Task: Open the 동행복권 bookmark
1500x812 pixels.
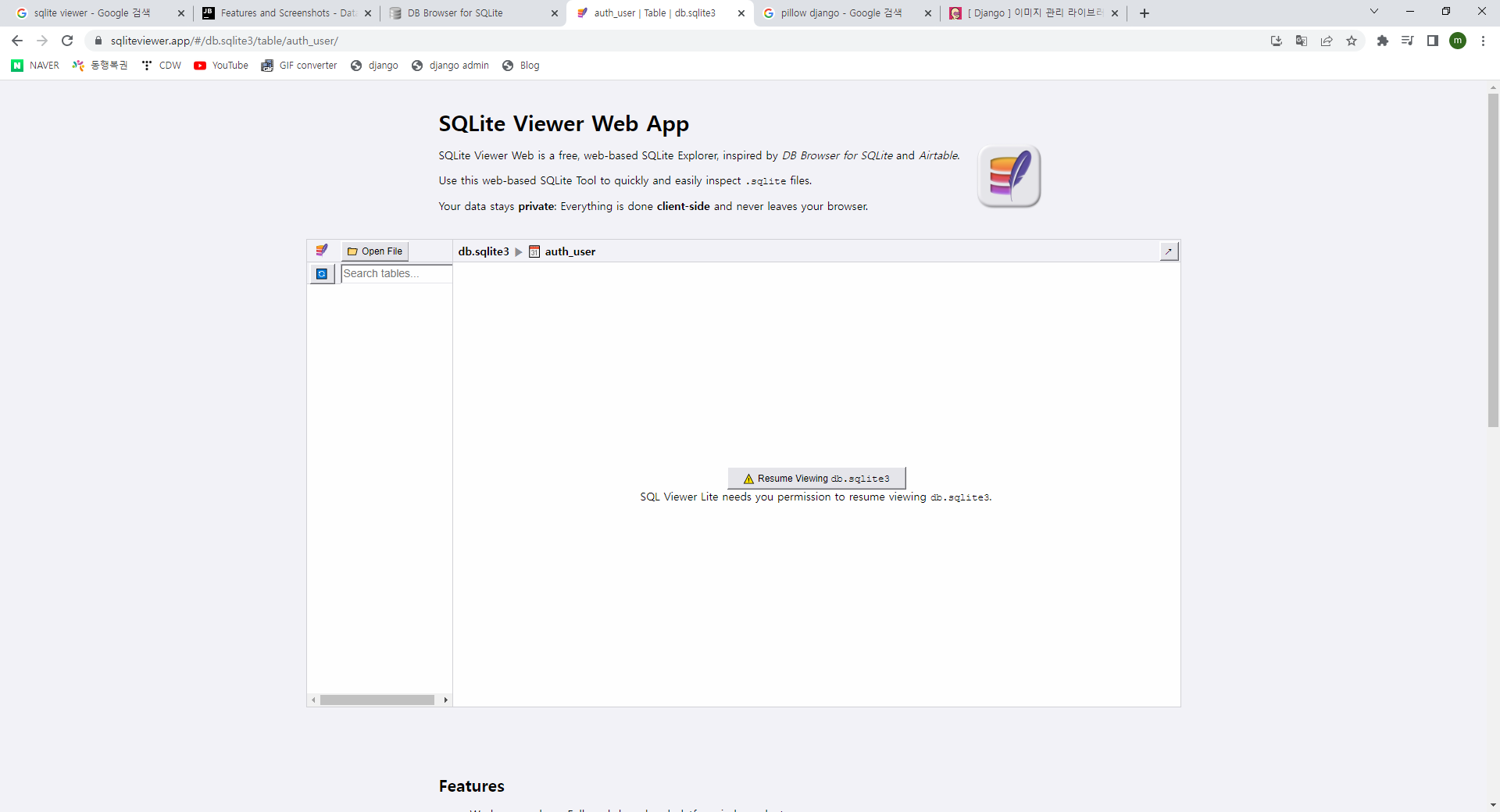Action: tap(100, 66)
